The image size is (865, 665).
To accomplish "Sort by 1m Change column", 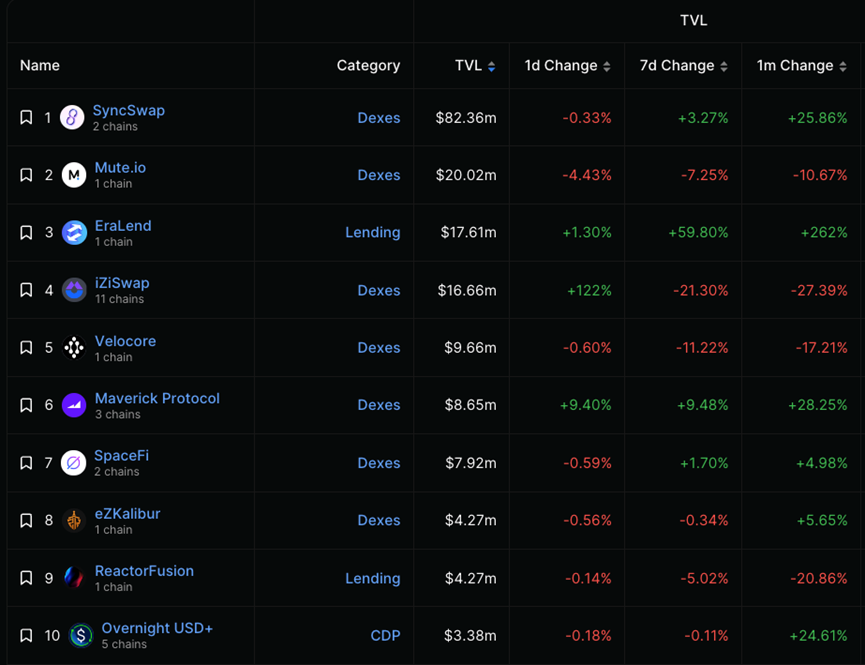I will 801,66.
